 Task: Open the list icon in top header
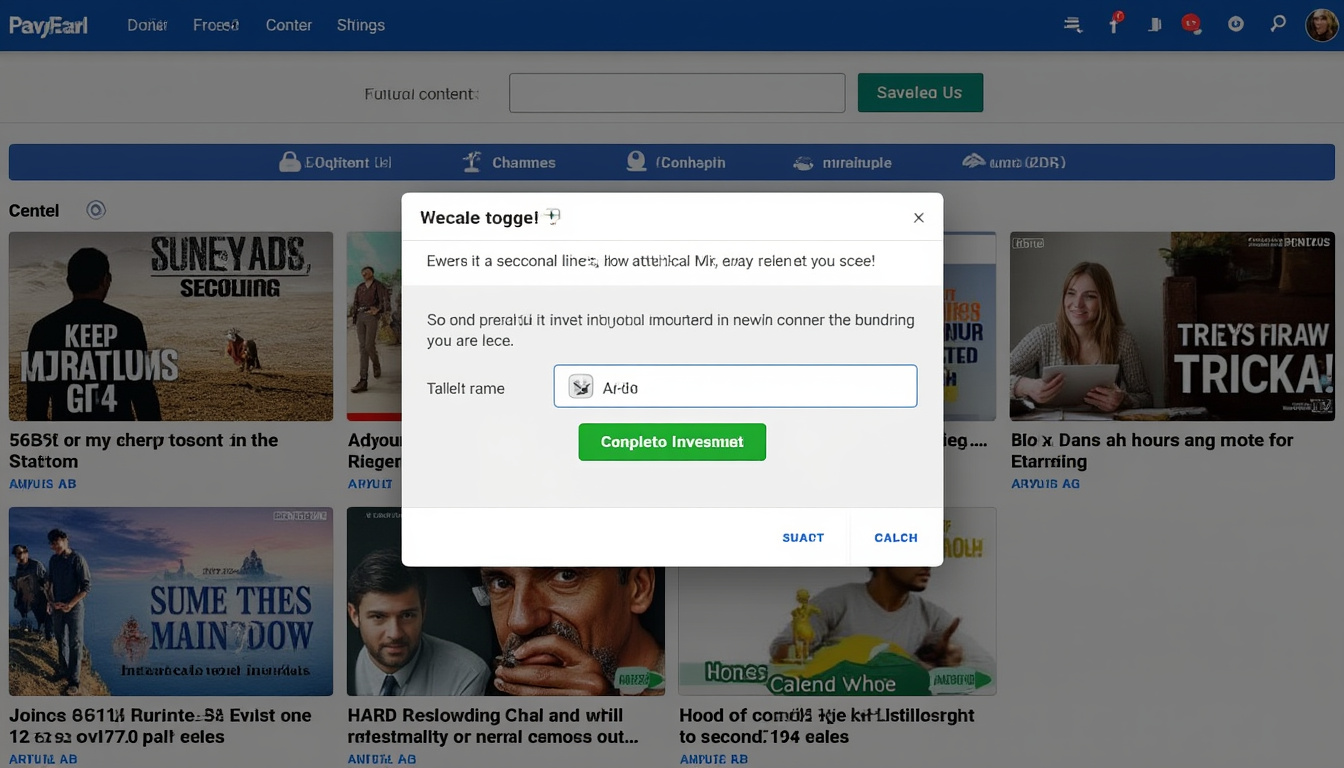(x=1073, y=25)
